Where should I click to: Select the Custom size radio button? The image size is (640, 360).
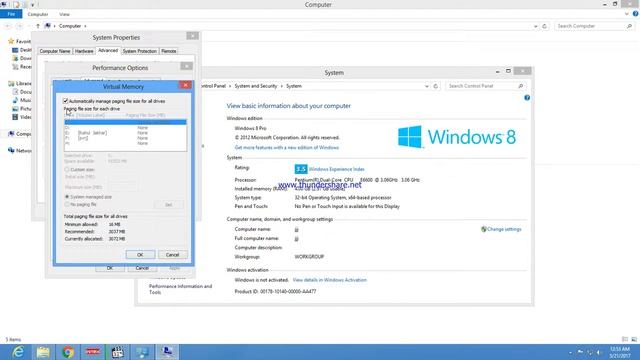point(67,169)
